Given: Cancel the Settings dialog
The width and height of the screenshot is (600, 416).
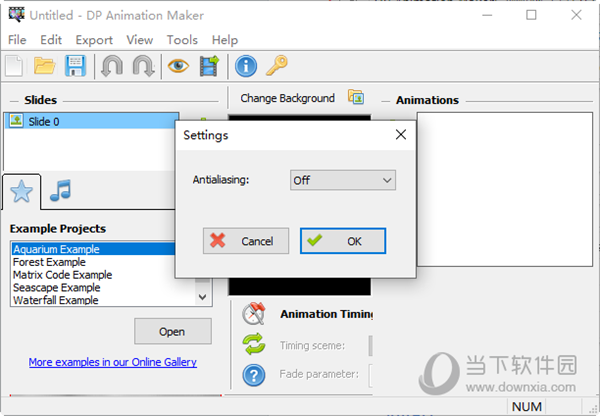Looking at the screenshot, I should (x=246, y=241).
